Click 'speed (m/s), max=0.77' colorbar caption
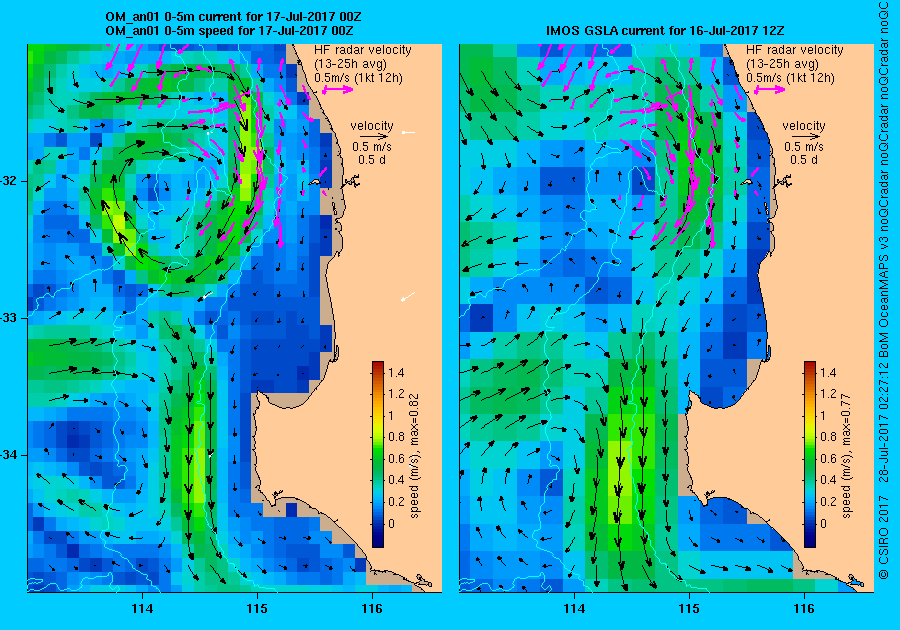Image resolution: width=900 pixels, height=630 pixels. 847,456
